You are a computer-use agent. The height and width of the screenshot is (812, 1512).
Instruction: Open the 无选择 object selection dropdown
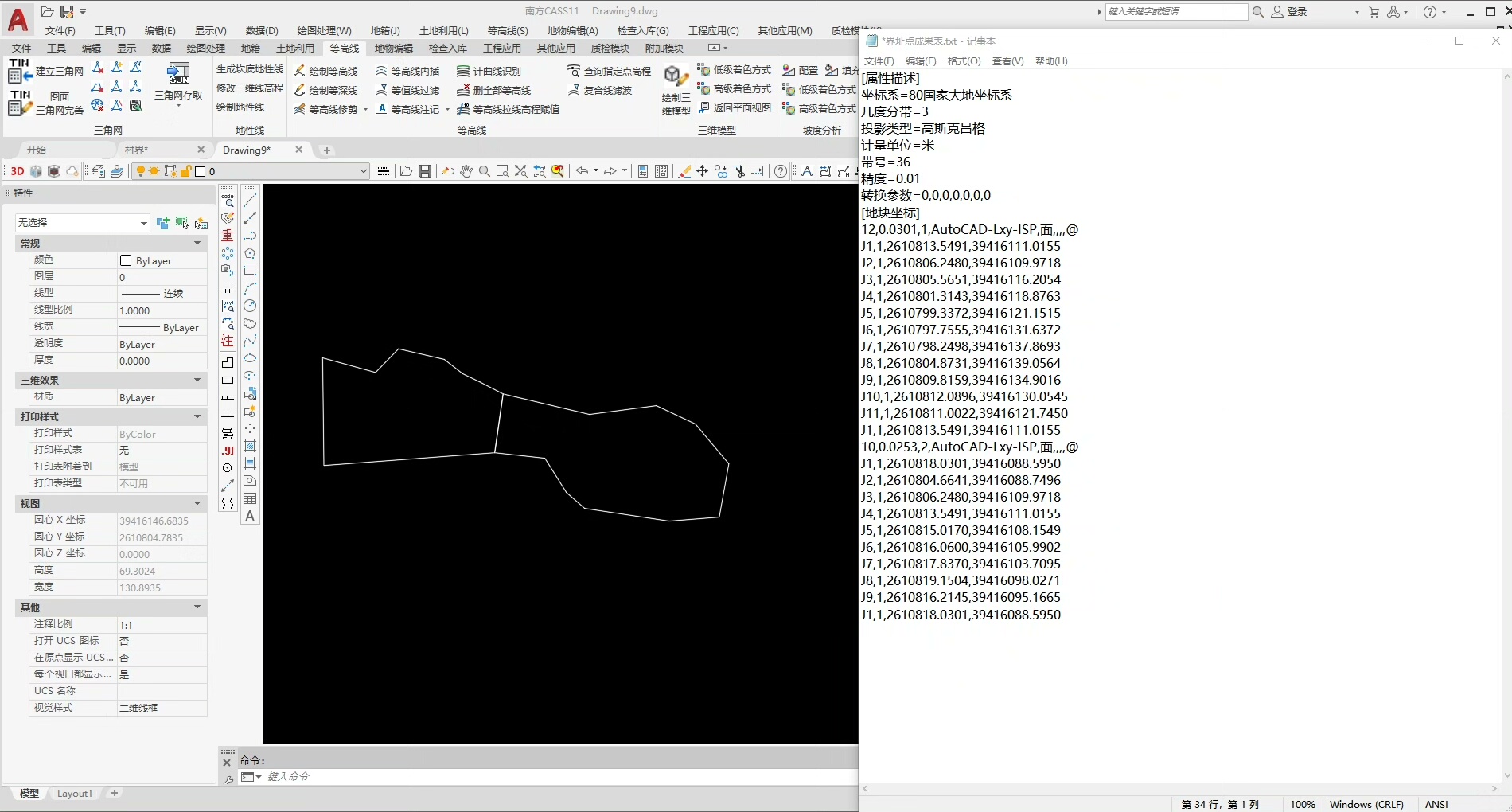pyautogui.click(x=143, y=223)
